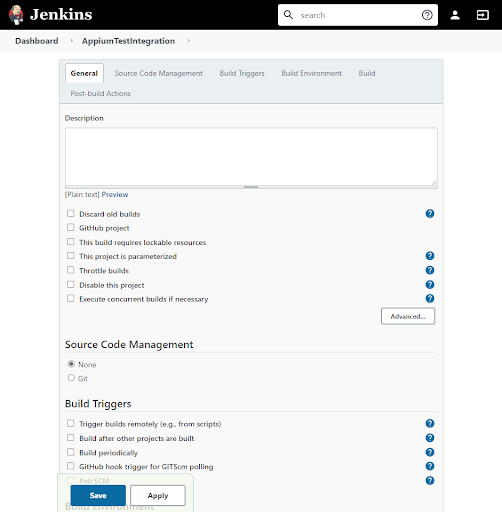502x512 pixels.
Task: Click the Preview description link
Action: pyautogui.click(x=115, y=194)
